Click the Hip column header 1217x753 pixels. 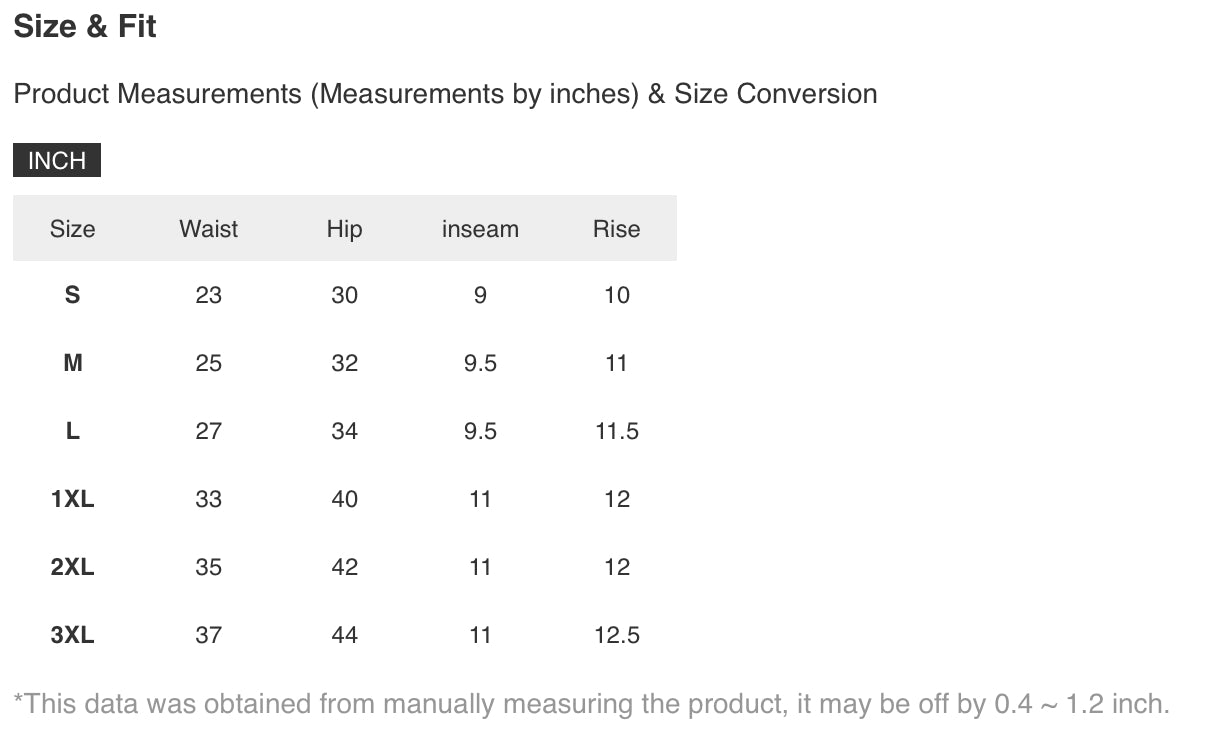pyautogui.click(x=344, y=229)
